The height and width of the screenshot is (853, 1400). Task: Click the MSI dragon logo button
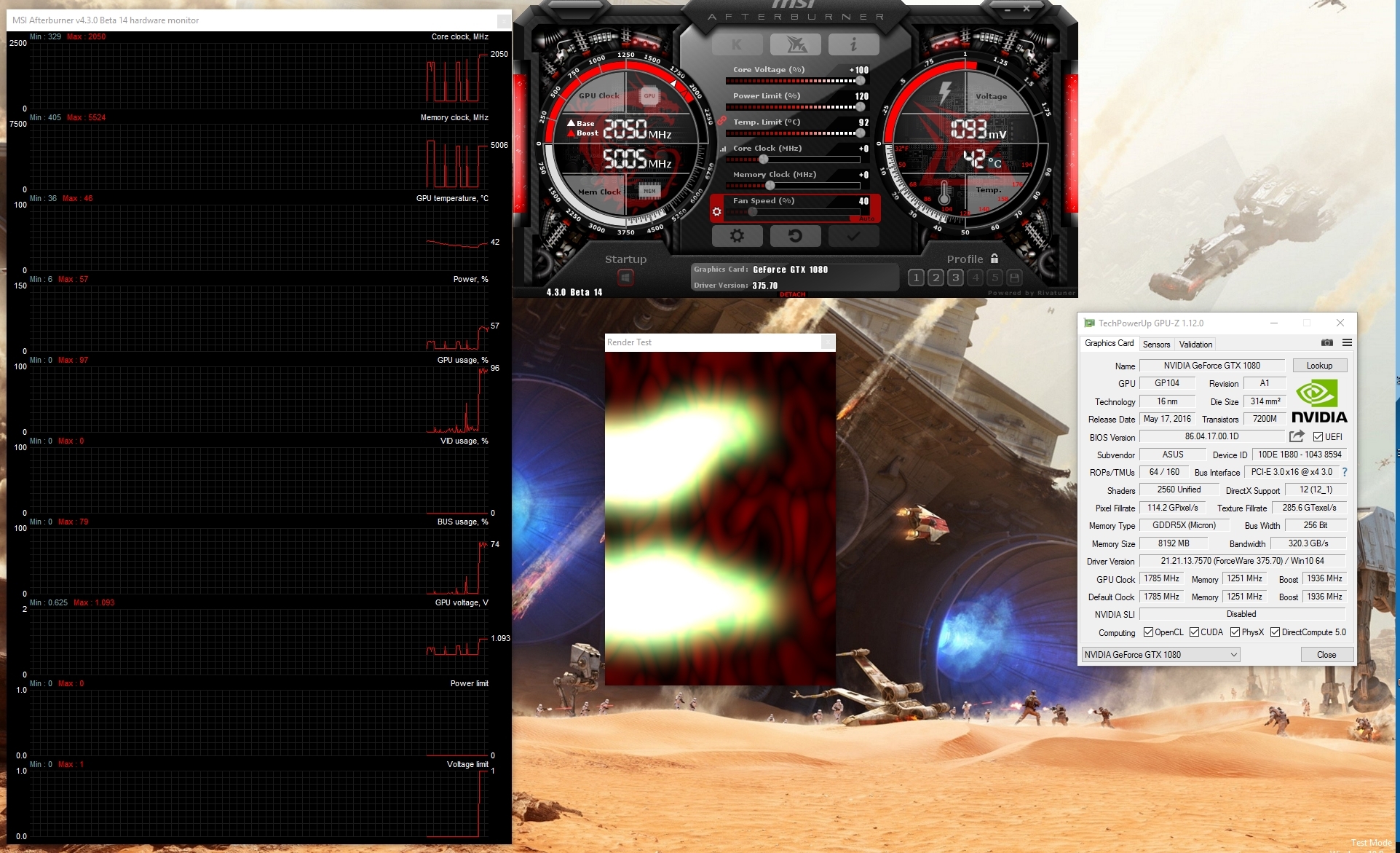click(x=795, y=45)
